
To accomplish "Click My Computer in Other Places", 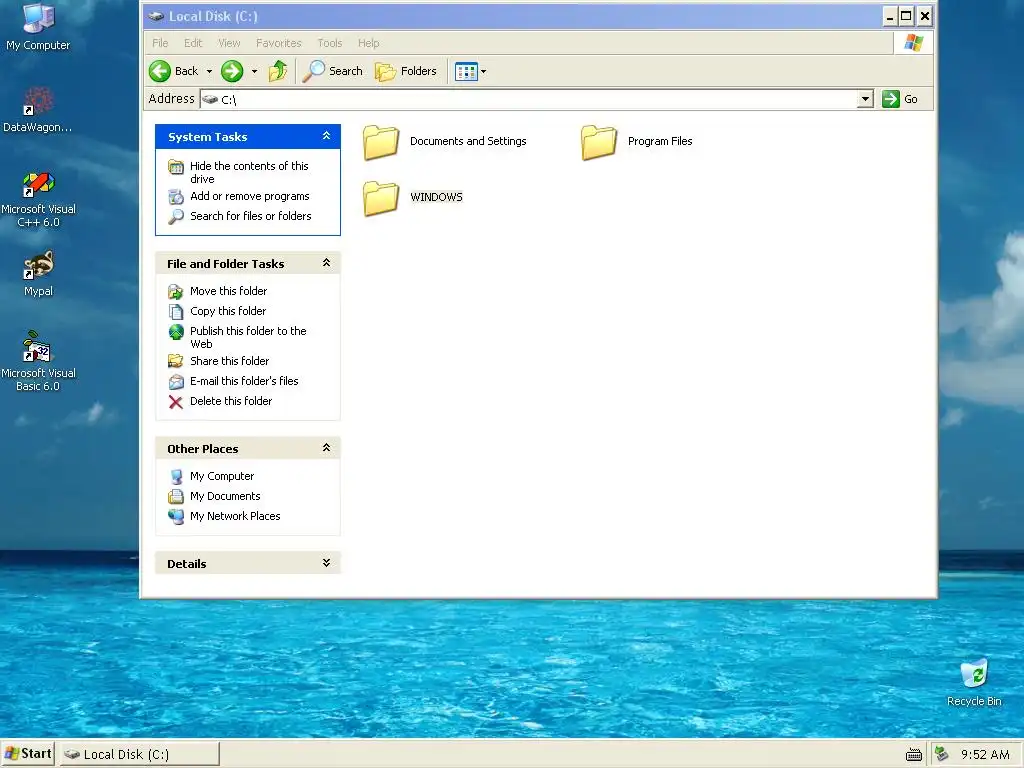I will click(222, 477).
